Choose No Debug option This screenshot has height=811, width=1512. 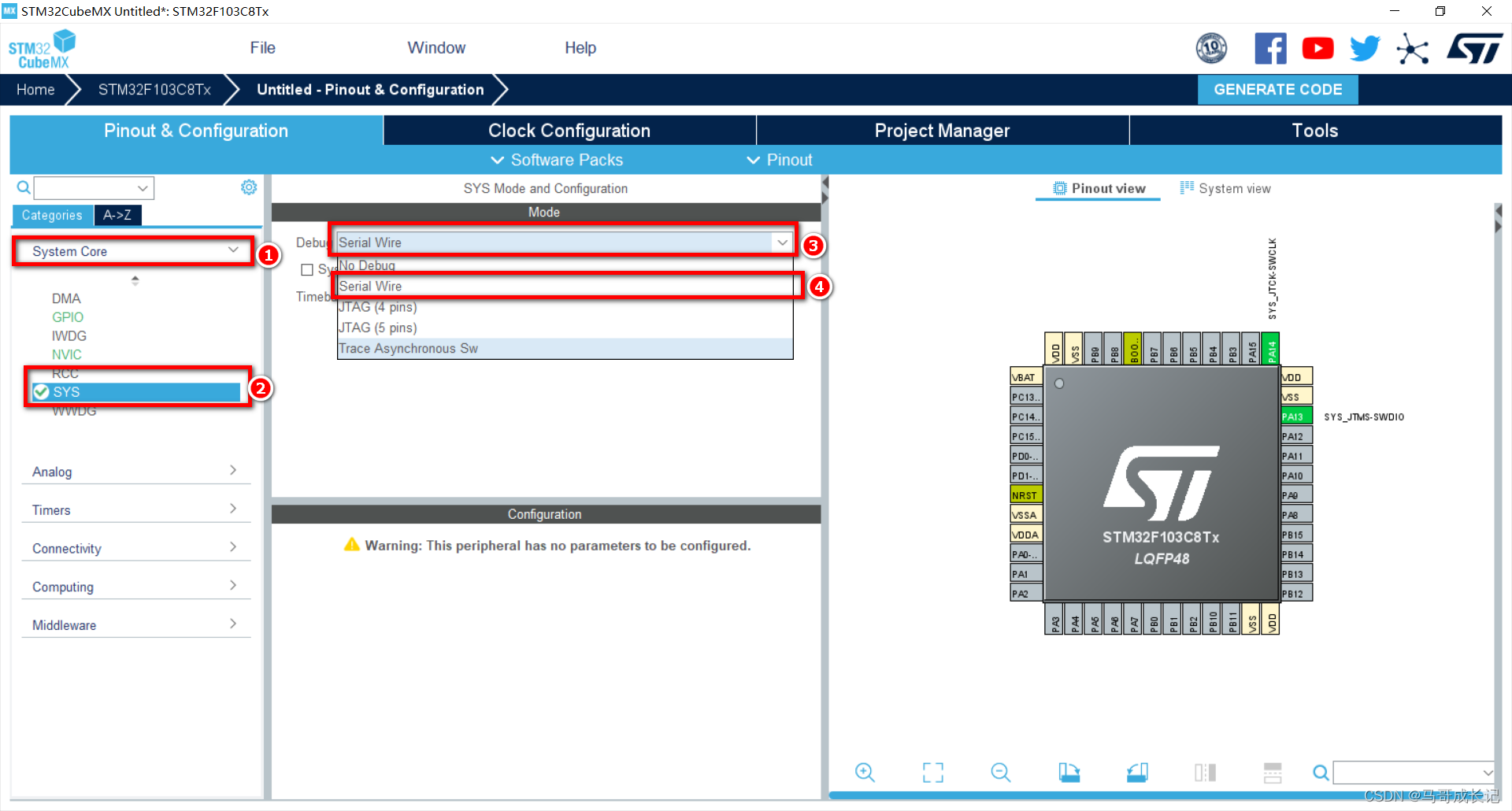point(565,265)
